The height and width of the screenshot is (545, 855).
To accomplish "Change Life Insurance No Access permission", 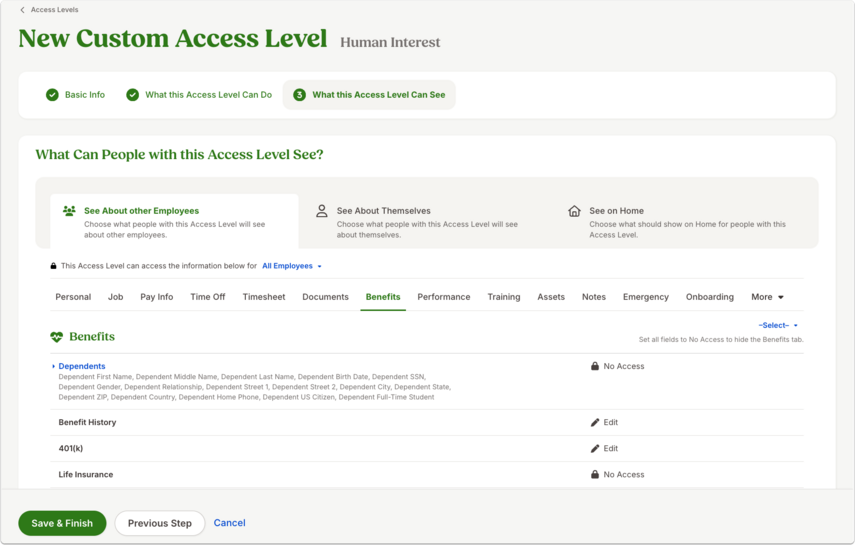I will pos(618,475).
